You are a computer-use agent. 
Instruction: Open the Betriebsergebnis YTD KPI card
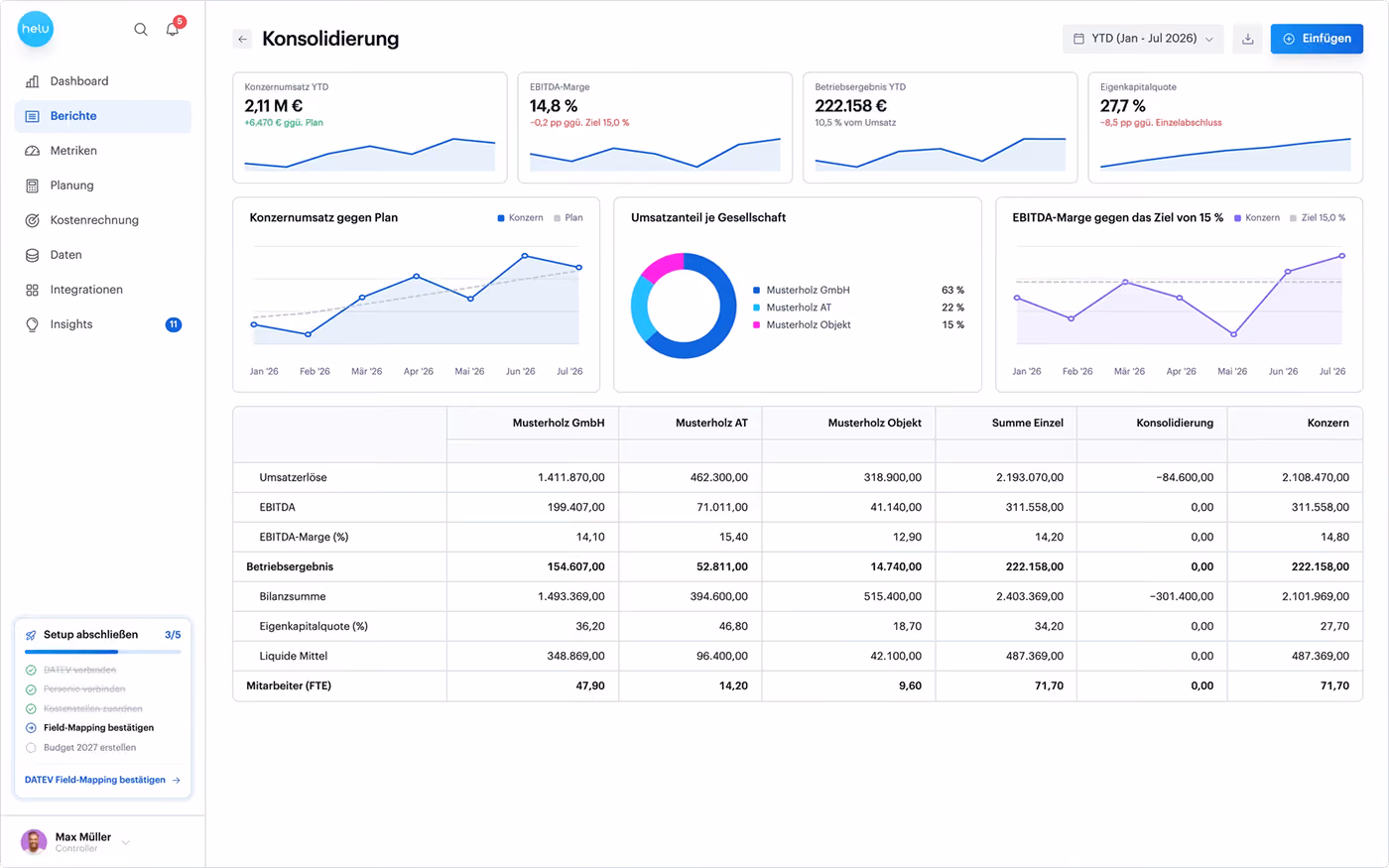click(x=941, y=128)
